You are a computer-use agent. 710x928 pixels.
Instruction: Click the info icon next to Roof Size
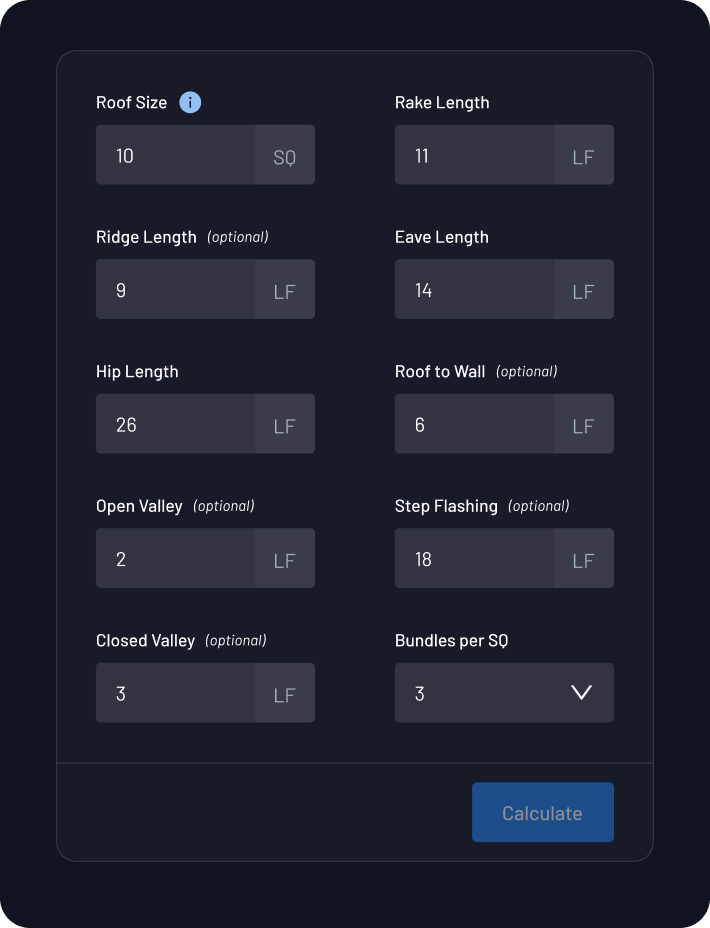(189, 102)
